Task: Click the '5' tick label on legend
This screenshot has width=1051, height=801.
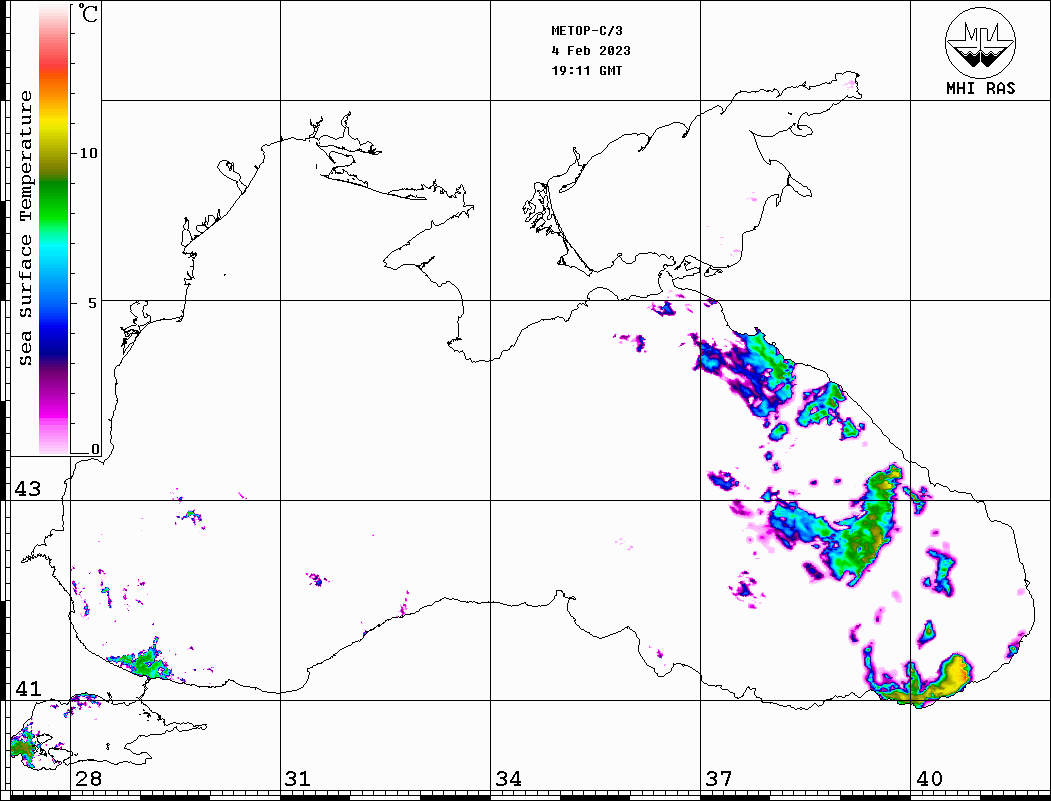Action: (x=93, y=303)
